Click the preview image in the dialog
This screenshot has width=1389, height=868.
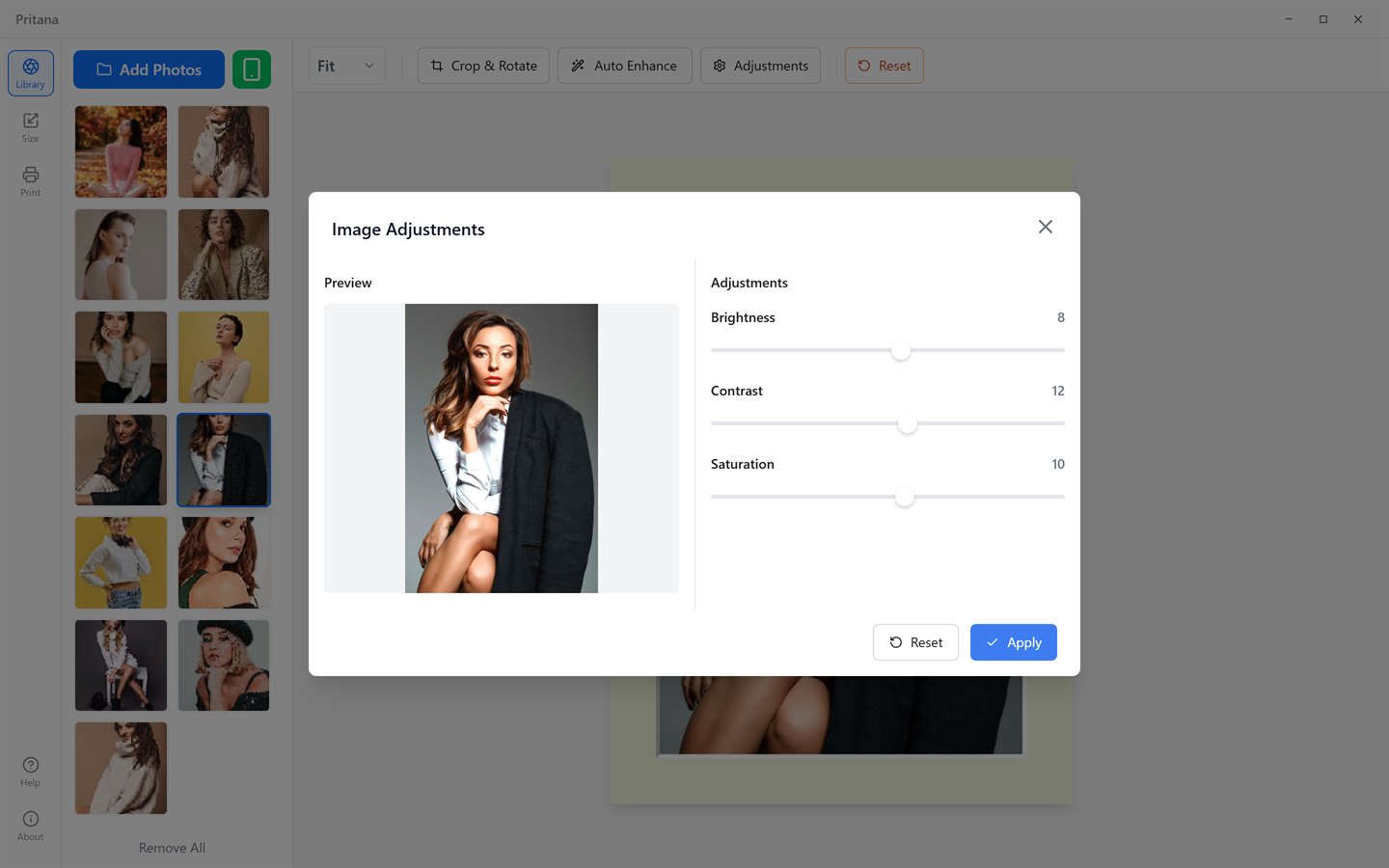point(502,448)
